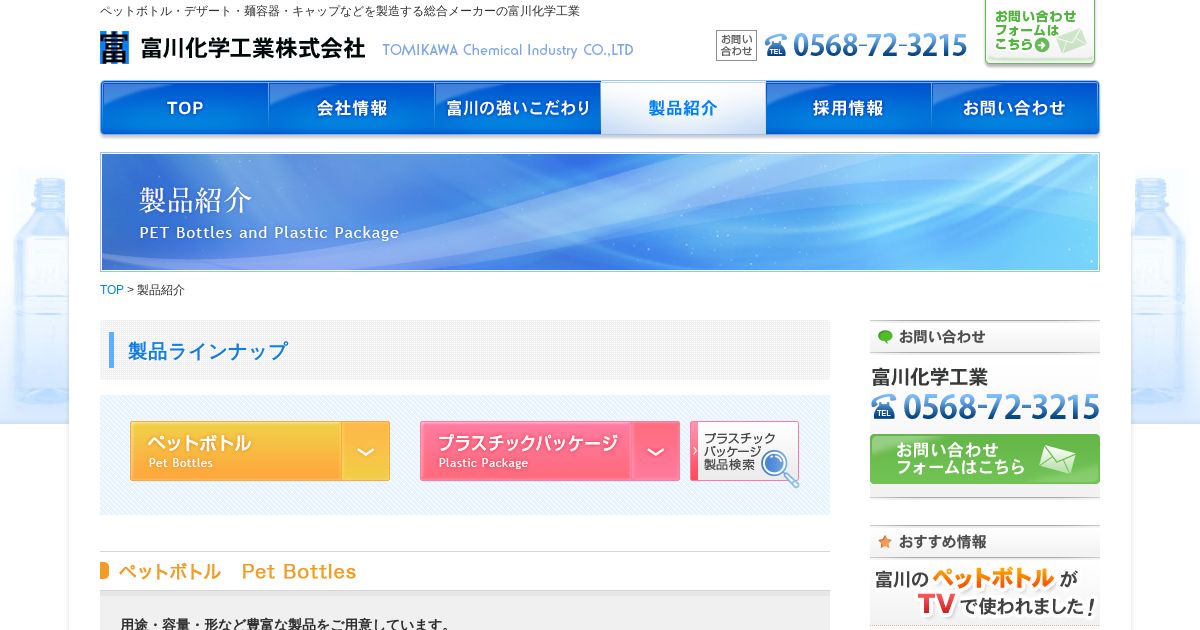
Task: Click the envelope icon on the sidebar contact button
Action: 1058,459
